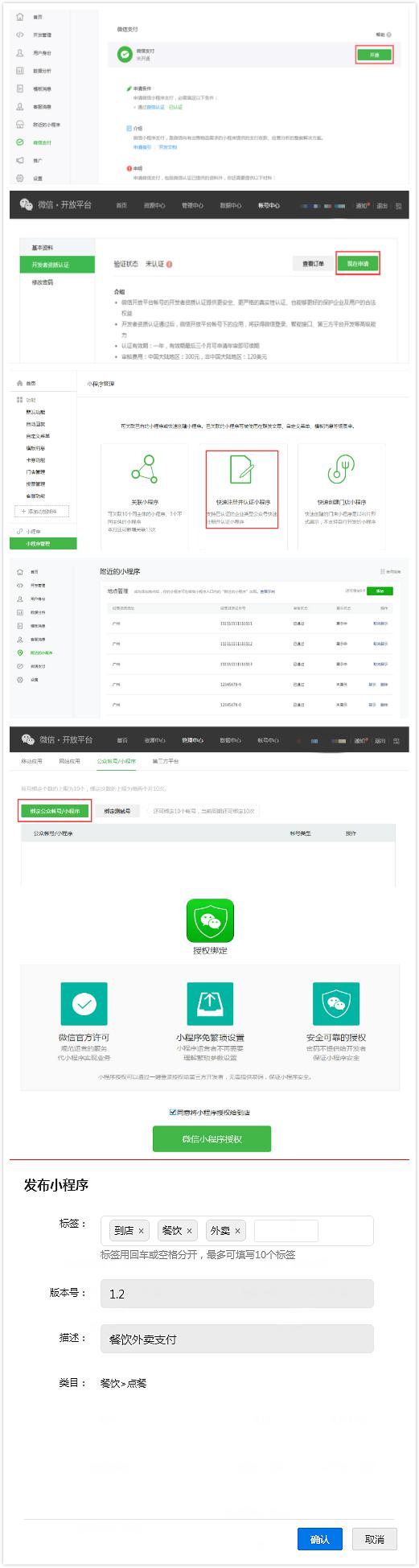Click the 查看订单 button
The height and width of the screenshot is (1568, 419).
(313, 263)
